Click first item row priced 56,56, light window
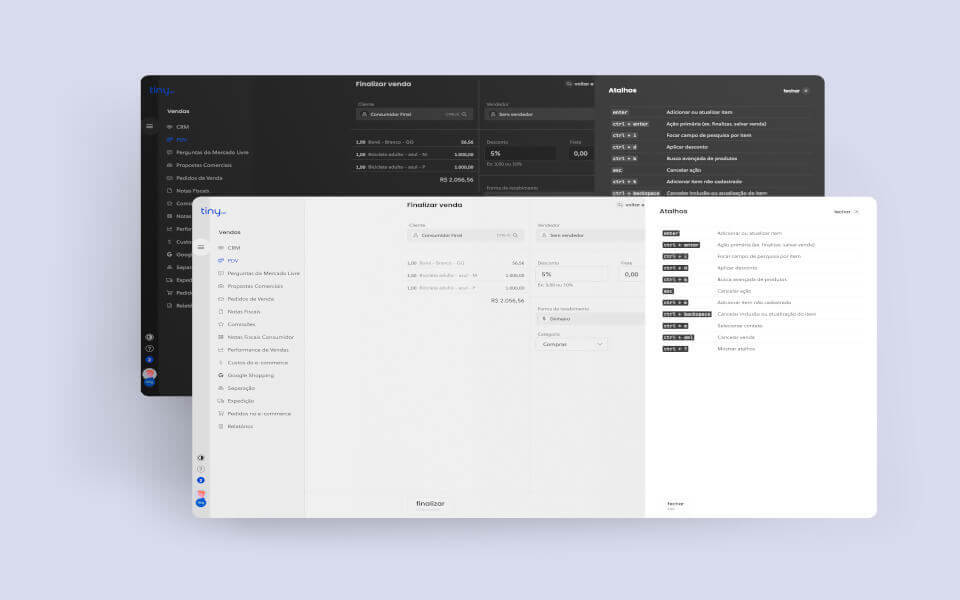 [465, 263]
